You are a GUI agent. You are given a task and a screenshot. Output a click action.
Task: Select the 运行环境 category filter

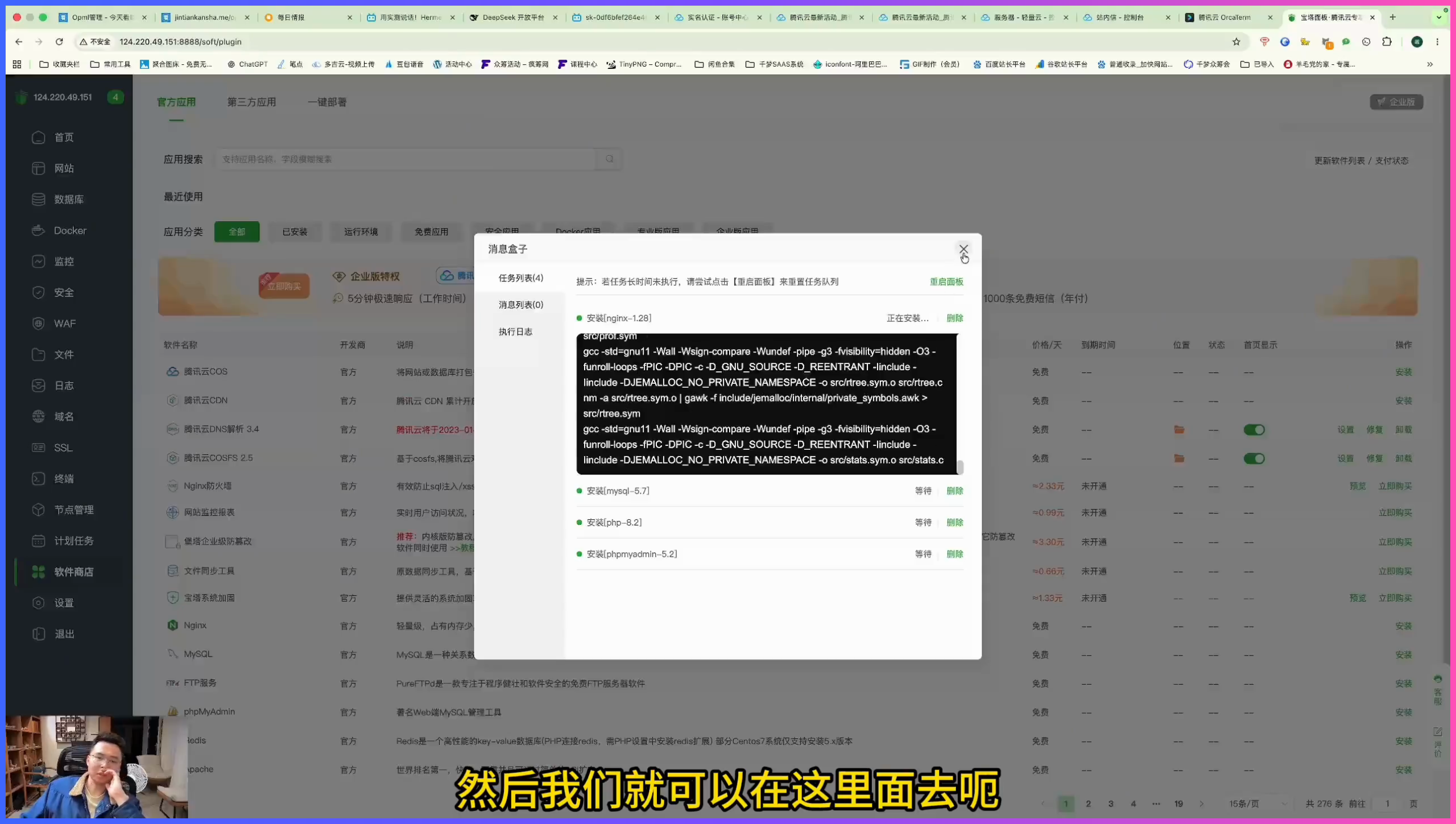point(361,232)
